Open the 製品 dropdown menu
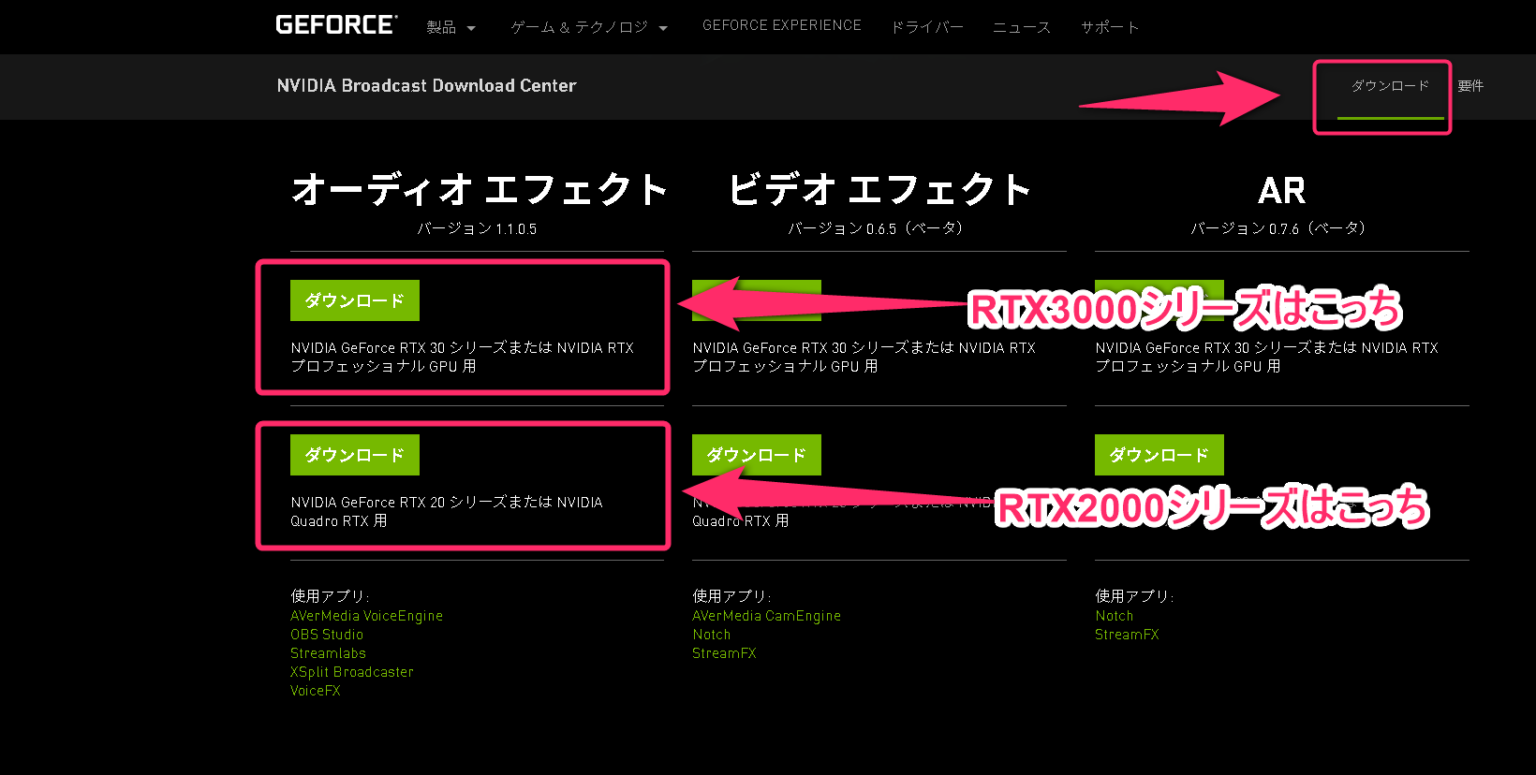Viewport: 1536px width, 775px height. pos(442,27)
